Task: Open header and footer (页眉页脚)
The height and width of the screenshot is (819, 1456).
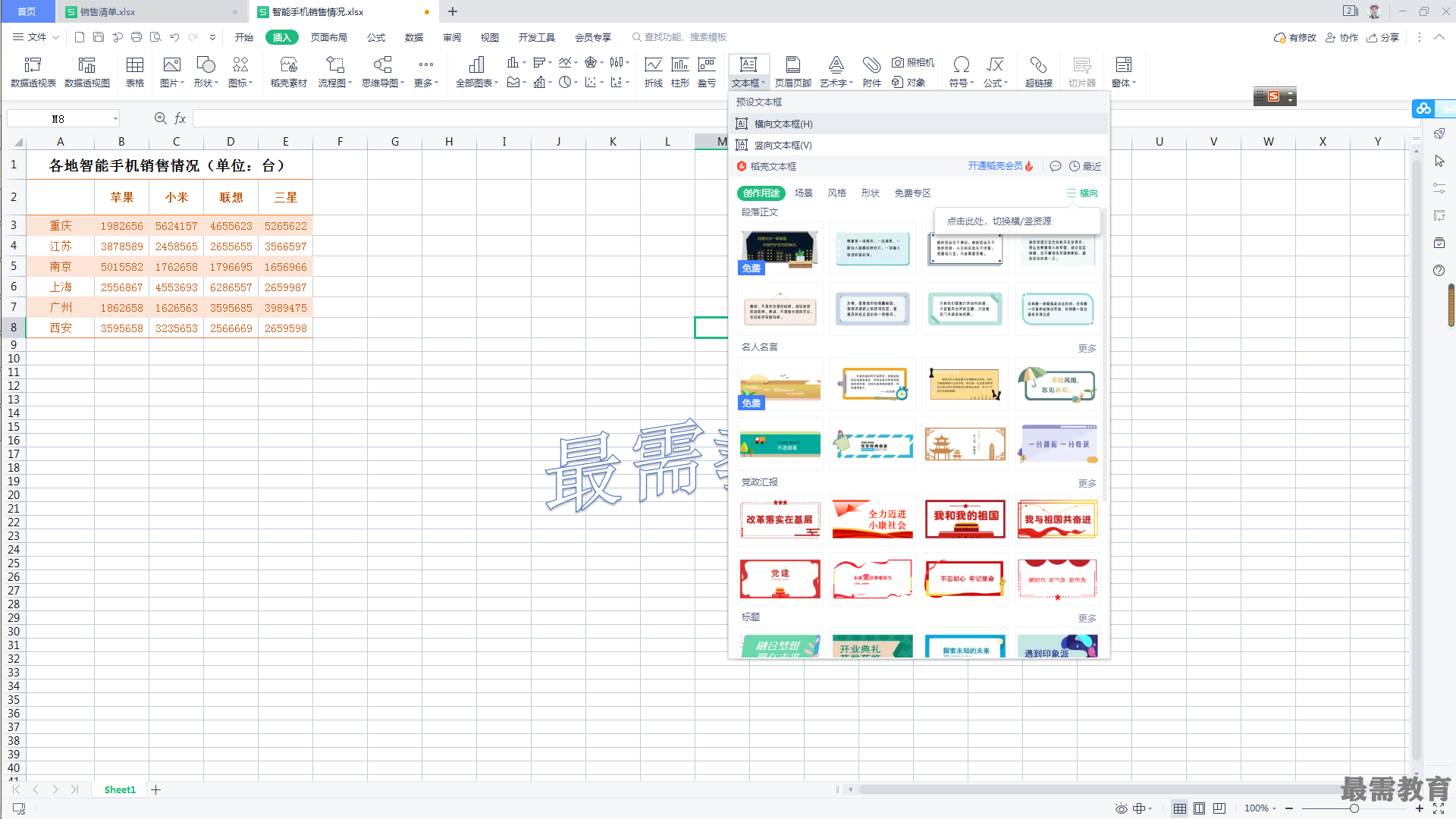Action: click(x=793, y=72)
